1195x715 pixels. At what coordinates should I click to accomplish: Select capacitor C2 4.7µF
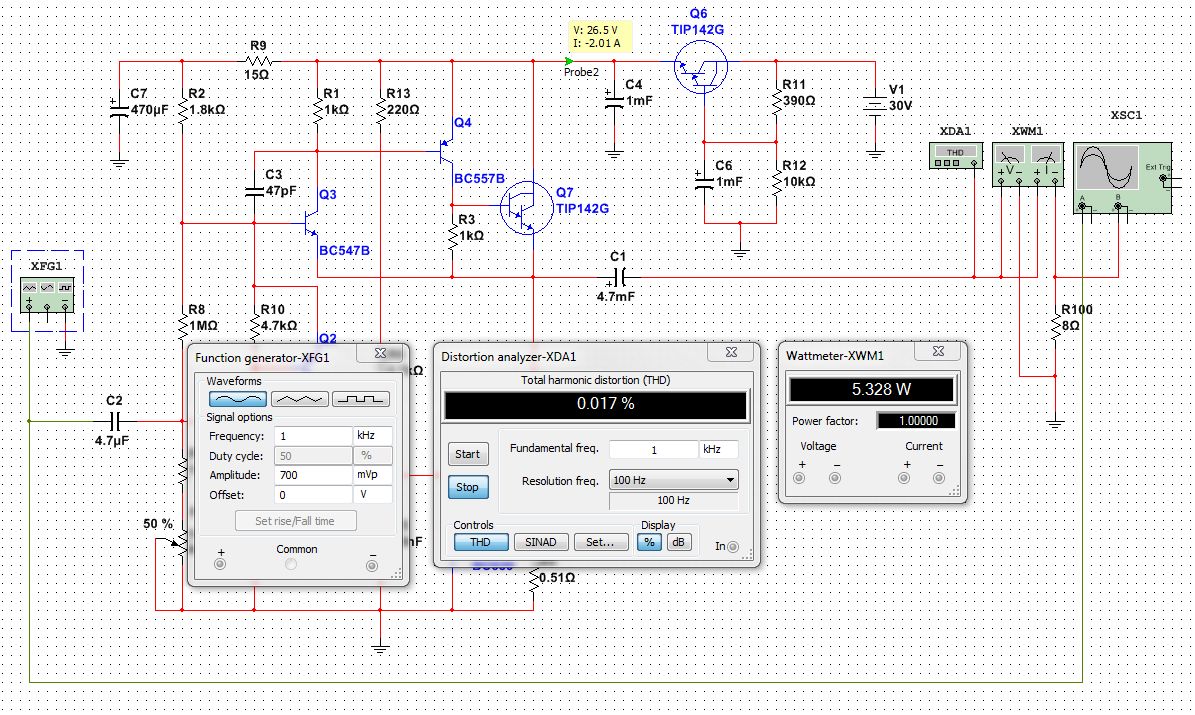(114, 420)
